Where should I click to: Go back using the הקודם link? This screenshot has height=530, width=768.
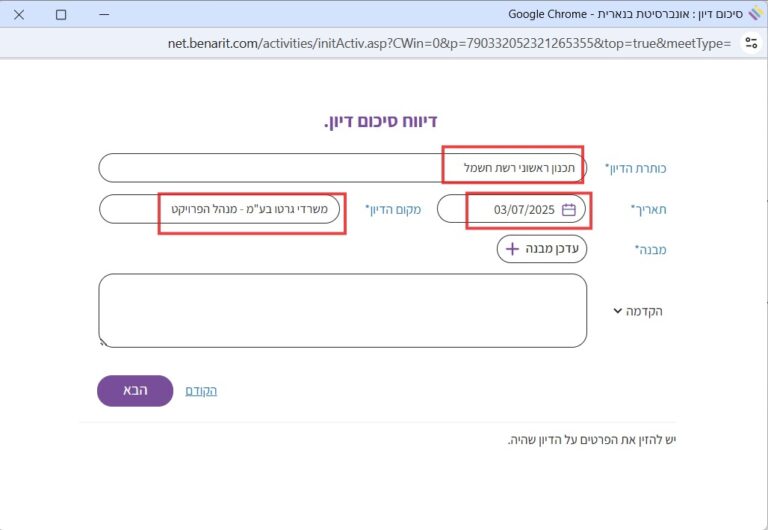[201, 391]
